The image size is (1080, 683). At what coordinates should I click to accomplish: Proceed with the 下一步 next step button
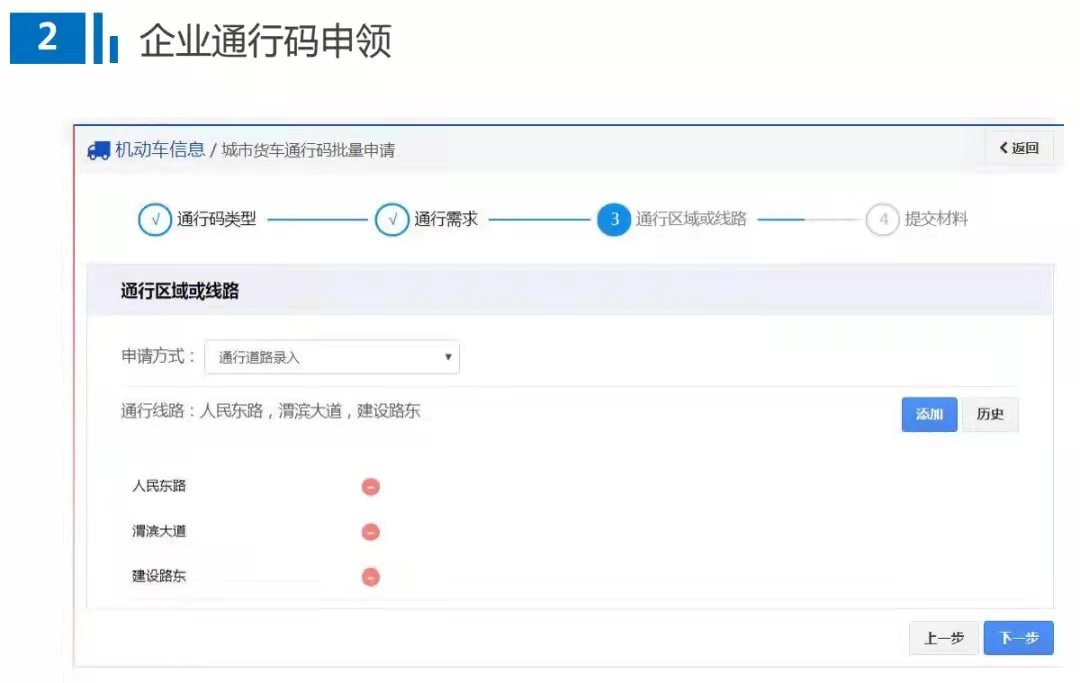[x=1018, y=638]
